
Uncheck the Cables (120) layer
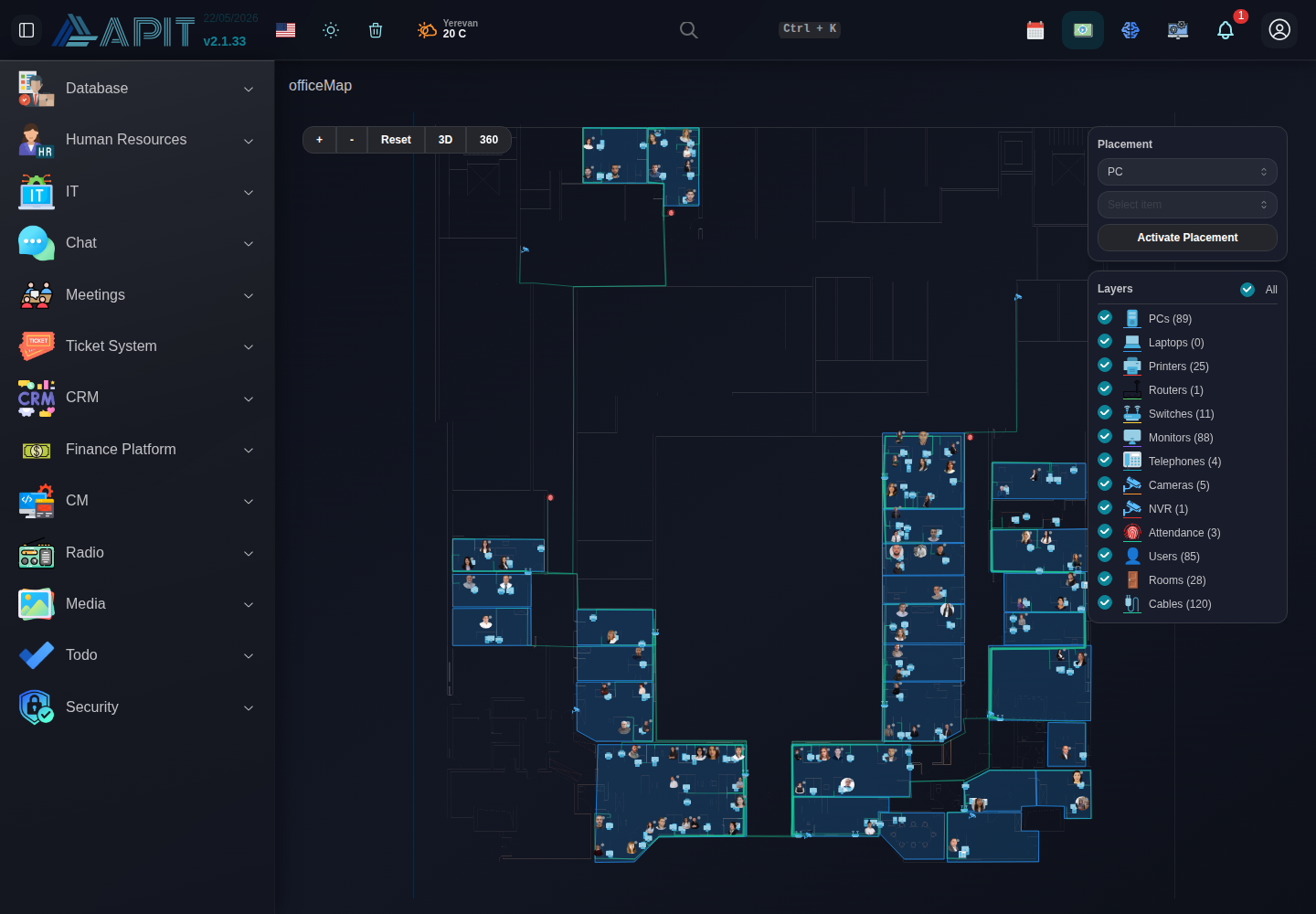tap(1105, 602)
